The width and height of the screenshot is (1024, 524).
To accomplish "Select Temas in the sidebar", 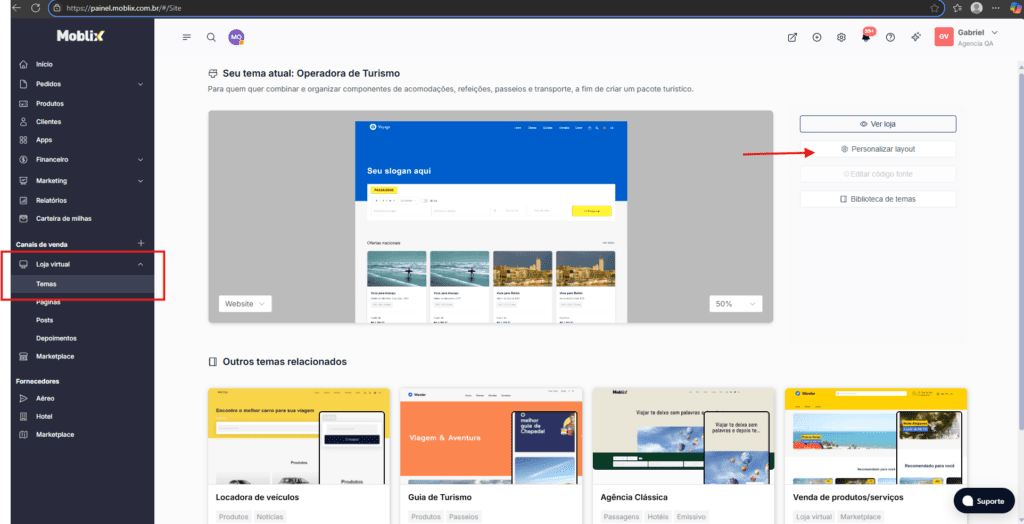I will [46, 284].
